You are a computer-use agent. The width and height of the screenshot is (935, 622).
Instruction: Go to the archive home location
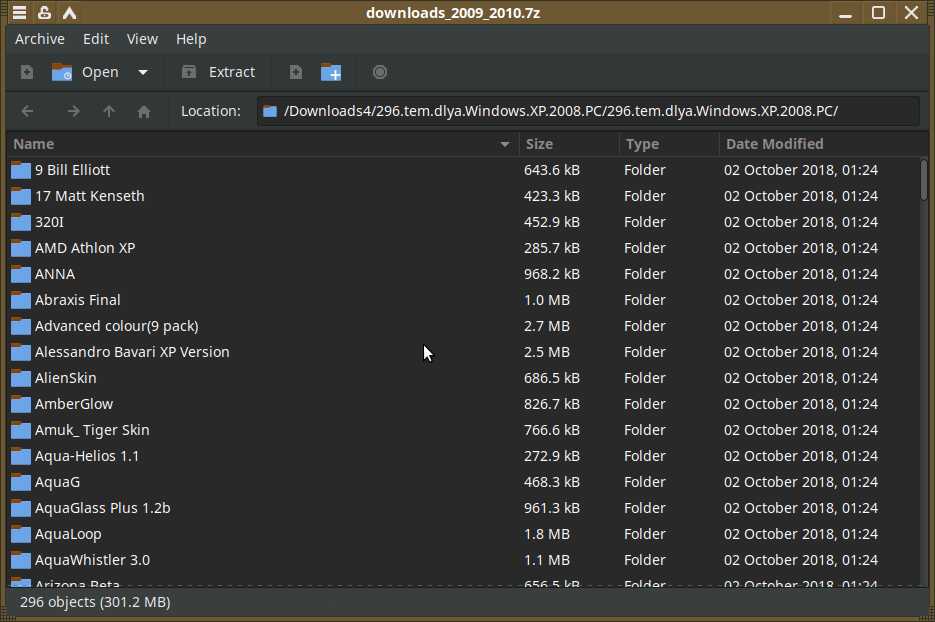144,111
